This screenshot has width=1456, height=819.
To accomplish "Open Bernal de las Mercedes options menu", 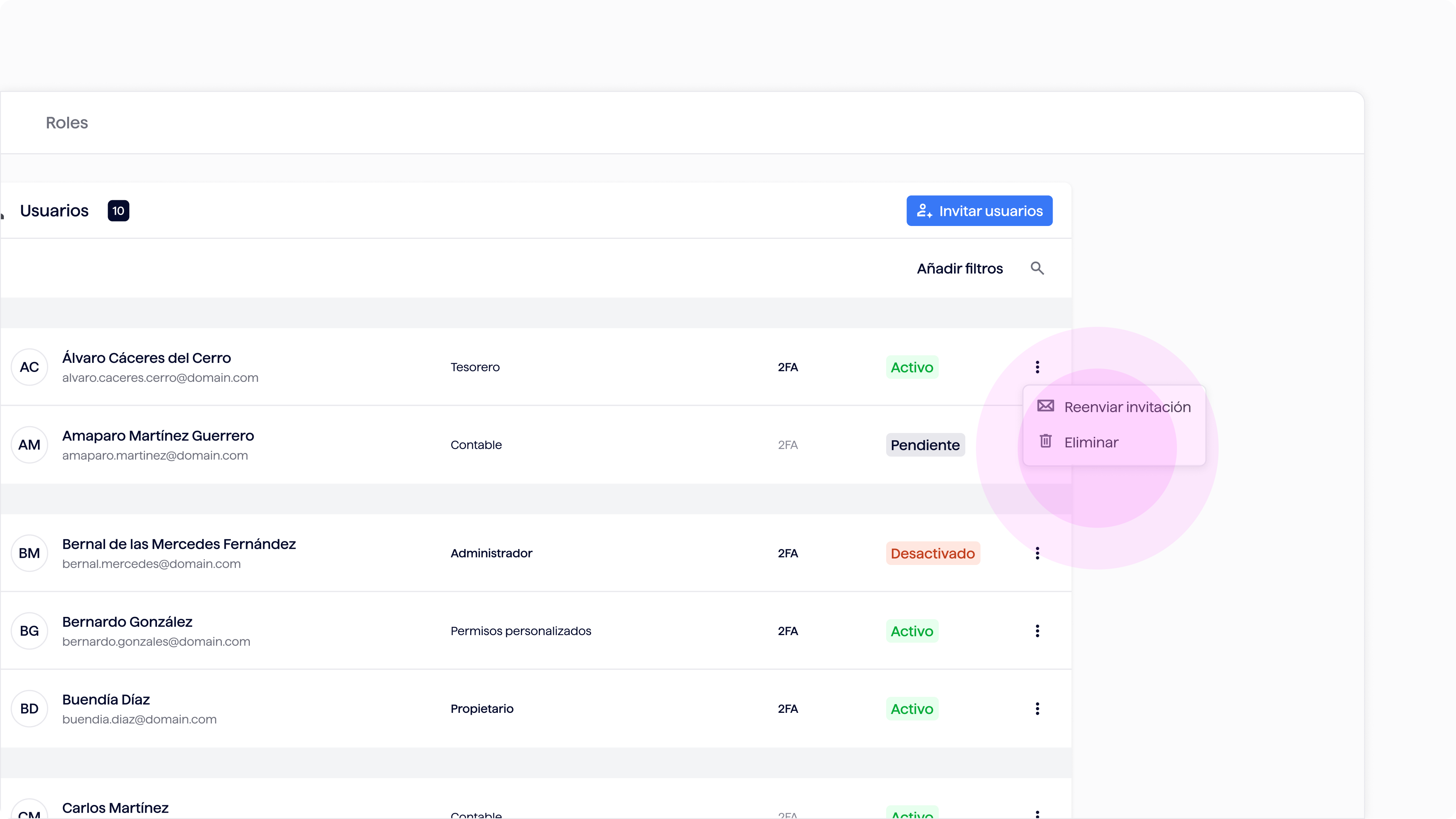I will point(1037,553).
